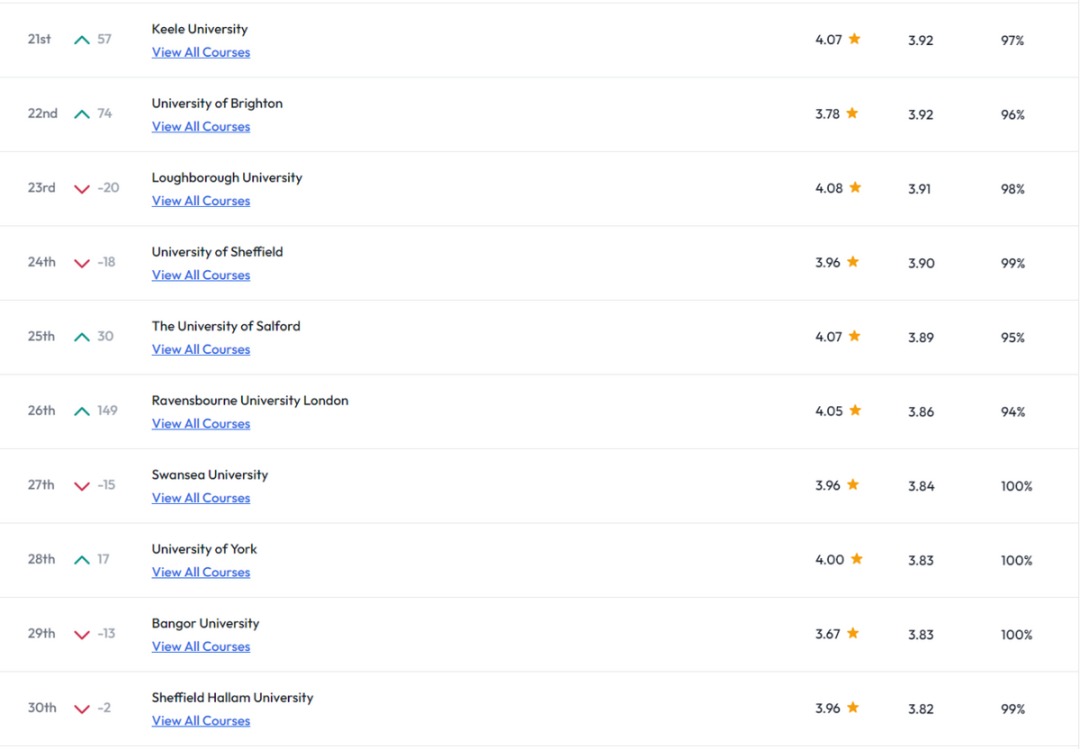Click the rank change value 149 for Ravensbourne
The width and height of the screenshot is (1080, 749).
coord(107,411)
